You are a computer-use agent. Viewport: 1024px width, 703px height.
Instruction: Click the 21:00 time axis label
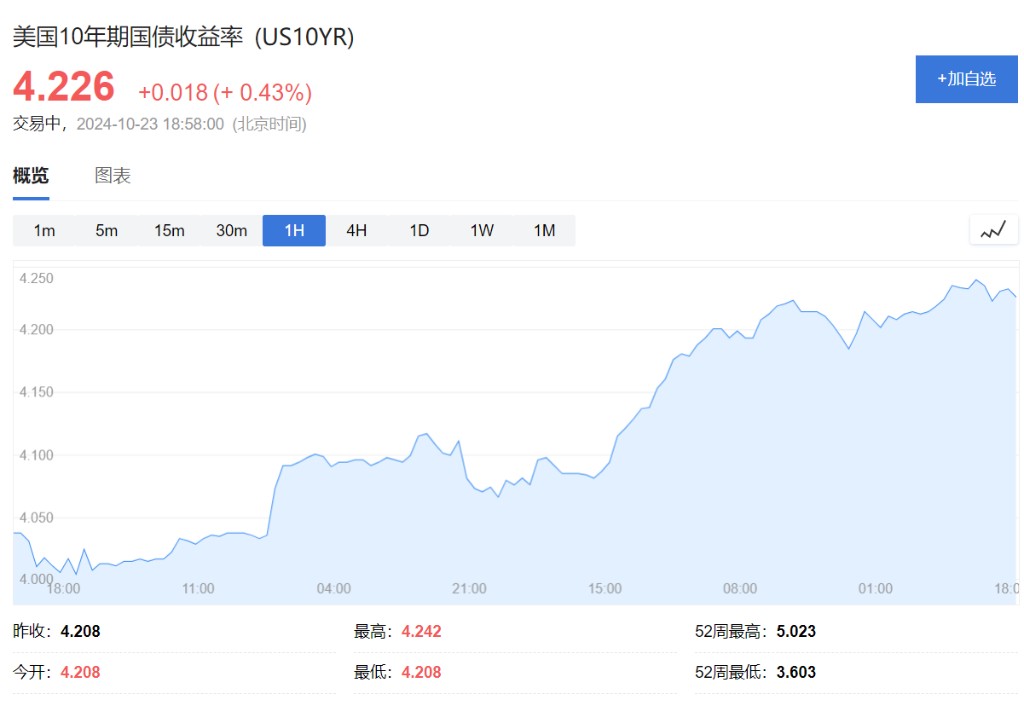point(469,588)
